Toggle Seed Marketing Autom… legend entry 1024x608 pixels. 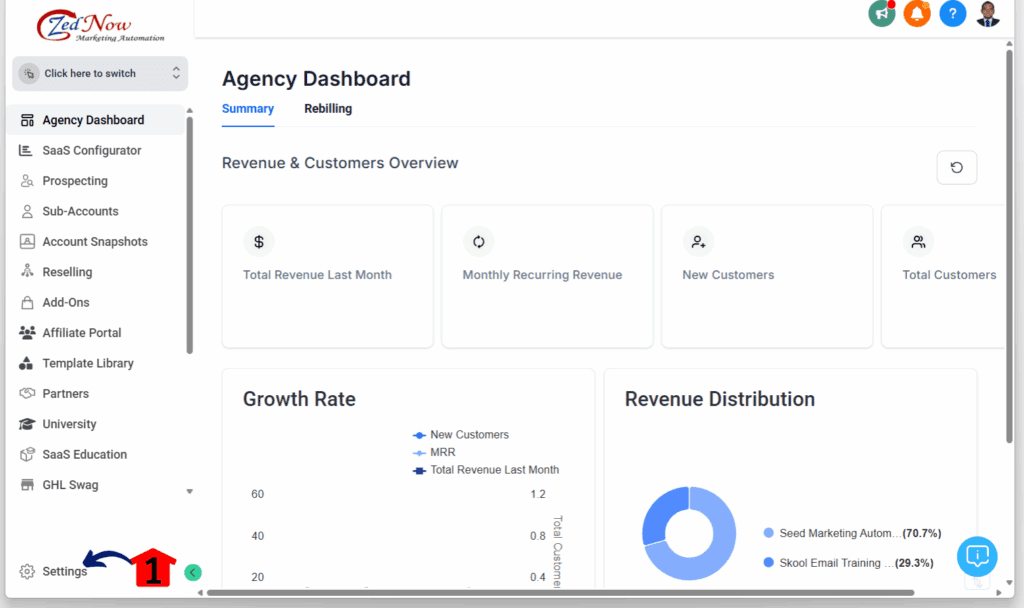852,534
